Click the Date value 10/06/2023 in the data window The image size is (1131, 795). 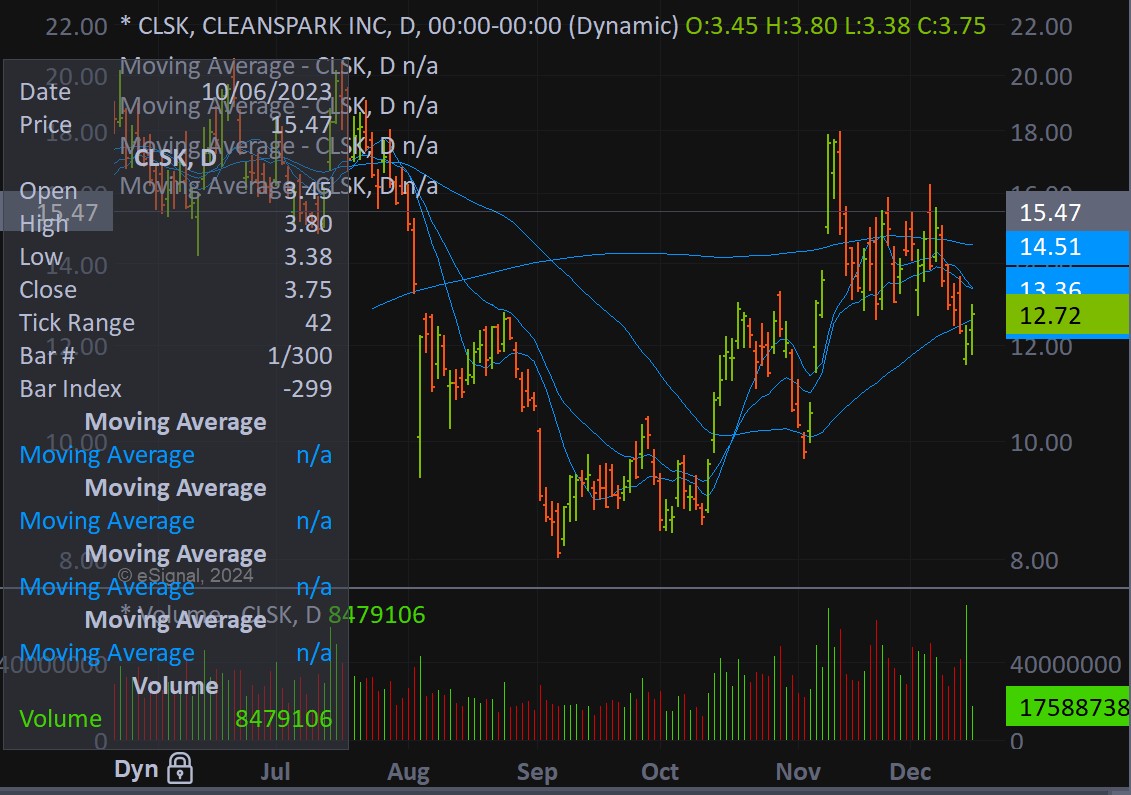point(266,92)
